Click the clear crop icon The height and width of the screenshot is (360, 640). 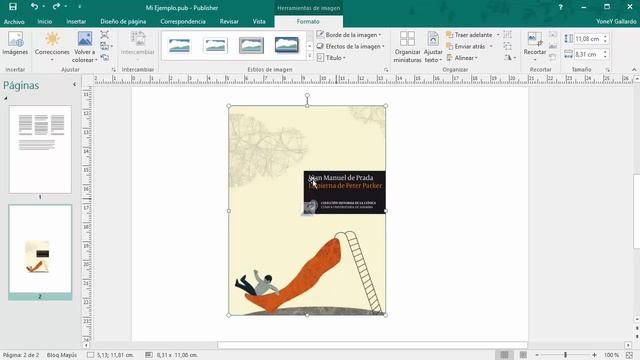[553, 58]
